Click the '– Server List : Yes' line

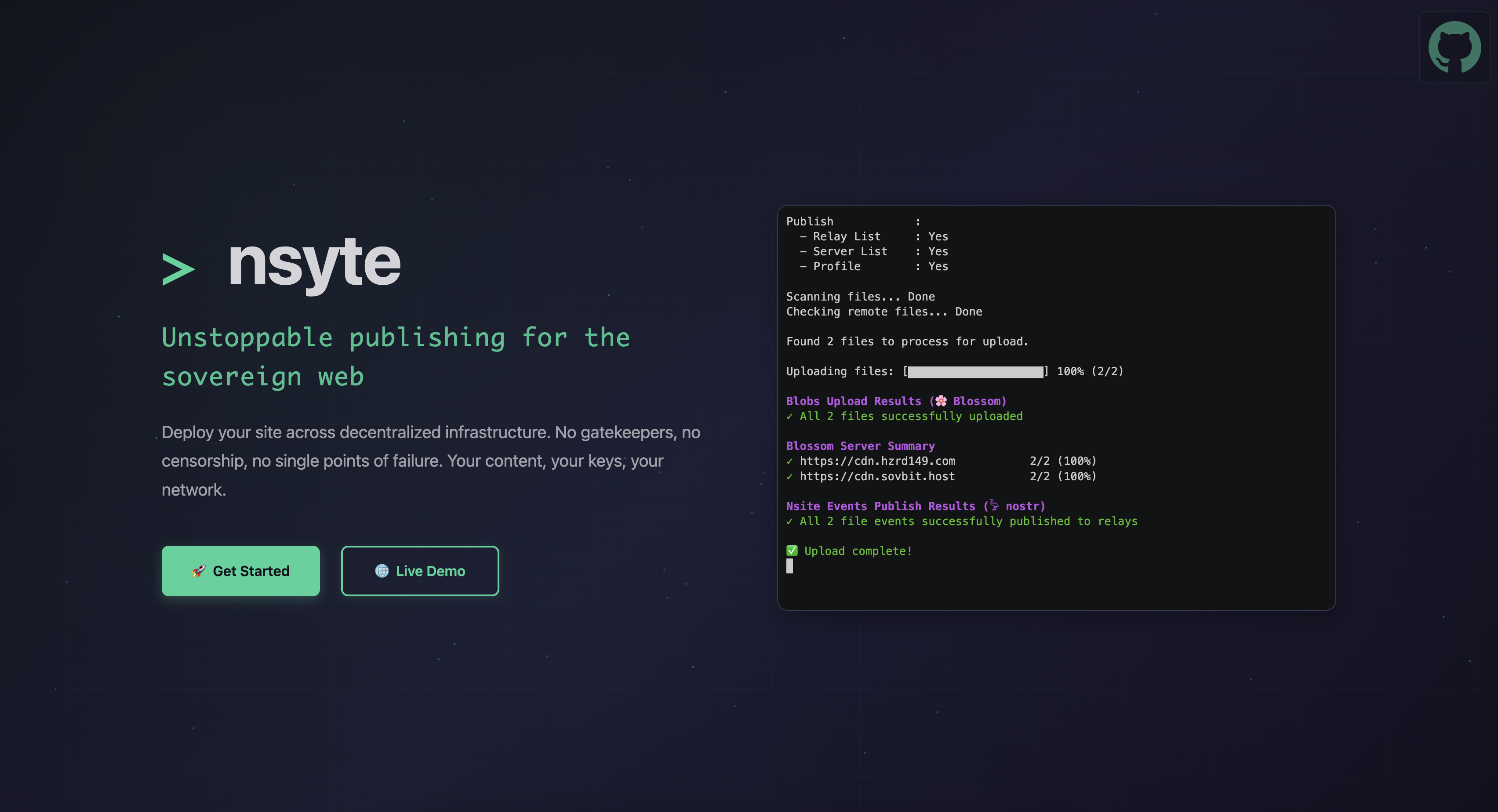pyautogui.click(x=873, y=251)
